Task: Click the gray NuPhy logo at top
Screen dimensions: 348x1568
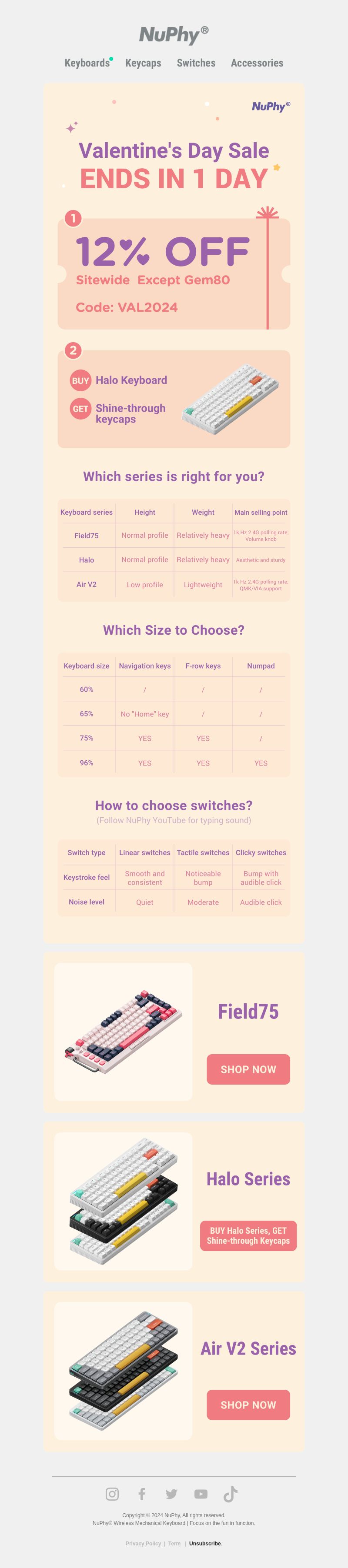Action: [x=174, y=35]
